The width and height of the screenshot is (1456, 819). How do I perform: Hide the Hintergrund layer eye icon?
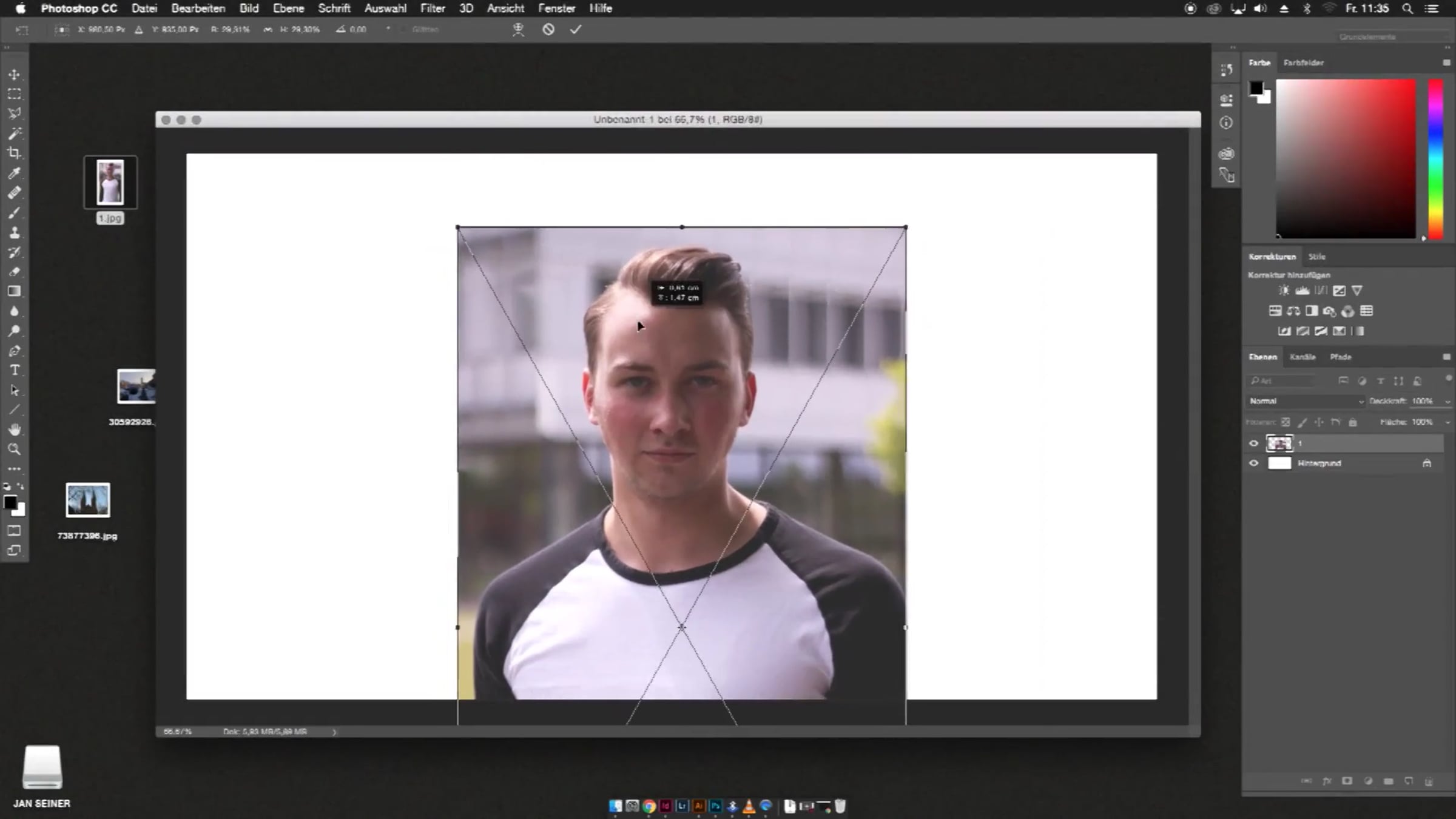tap(1253, 463)
